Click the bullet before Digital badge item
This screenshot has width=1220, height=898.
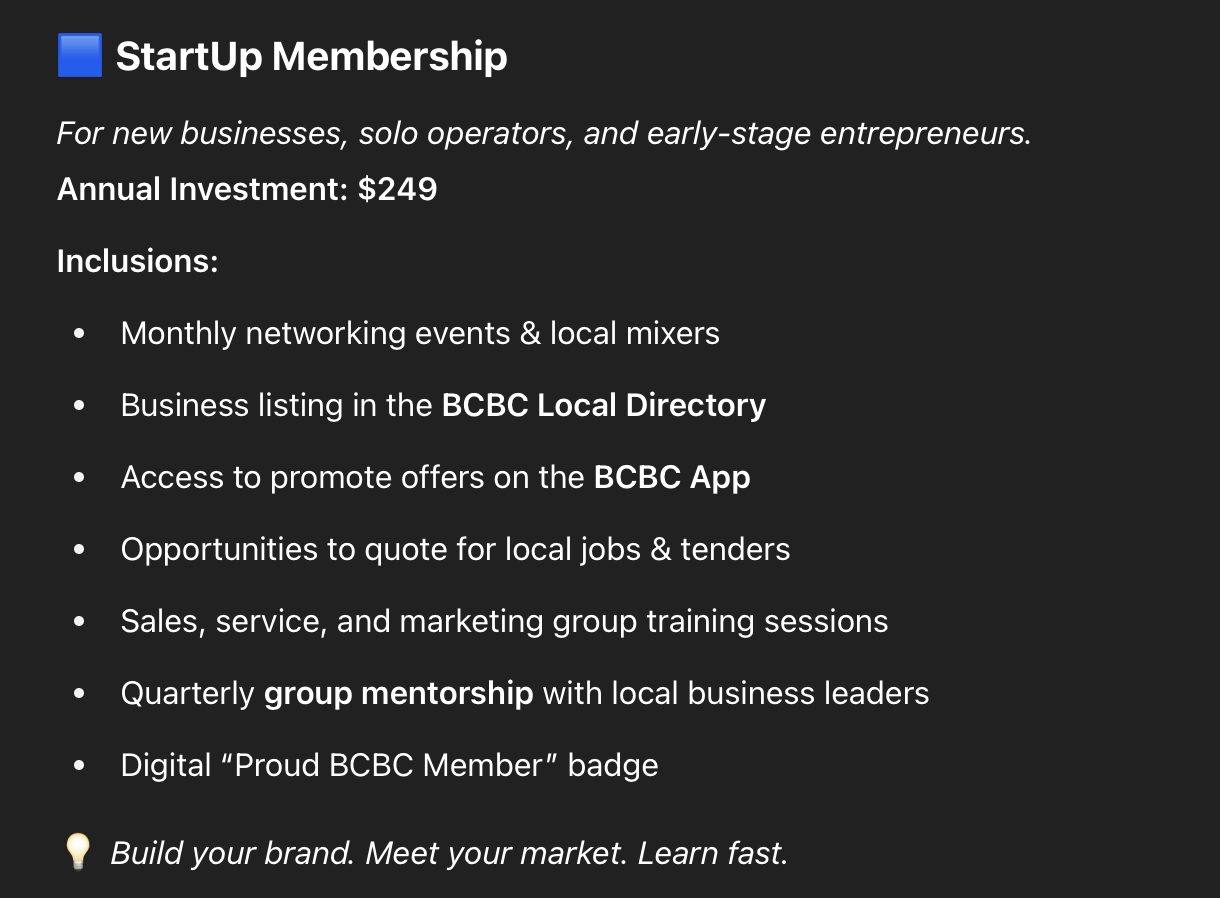pyautogui.click(x=80, y=766)
